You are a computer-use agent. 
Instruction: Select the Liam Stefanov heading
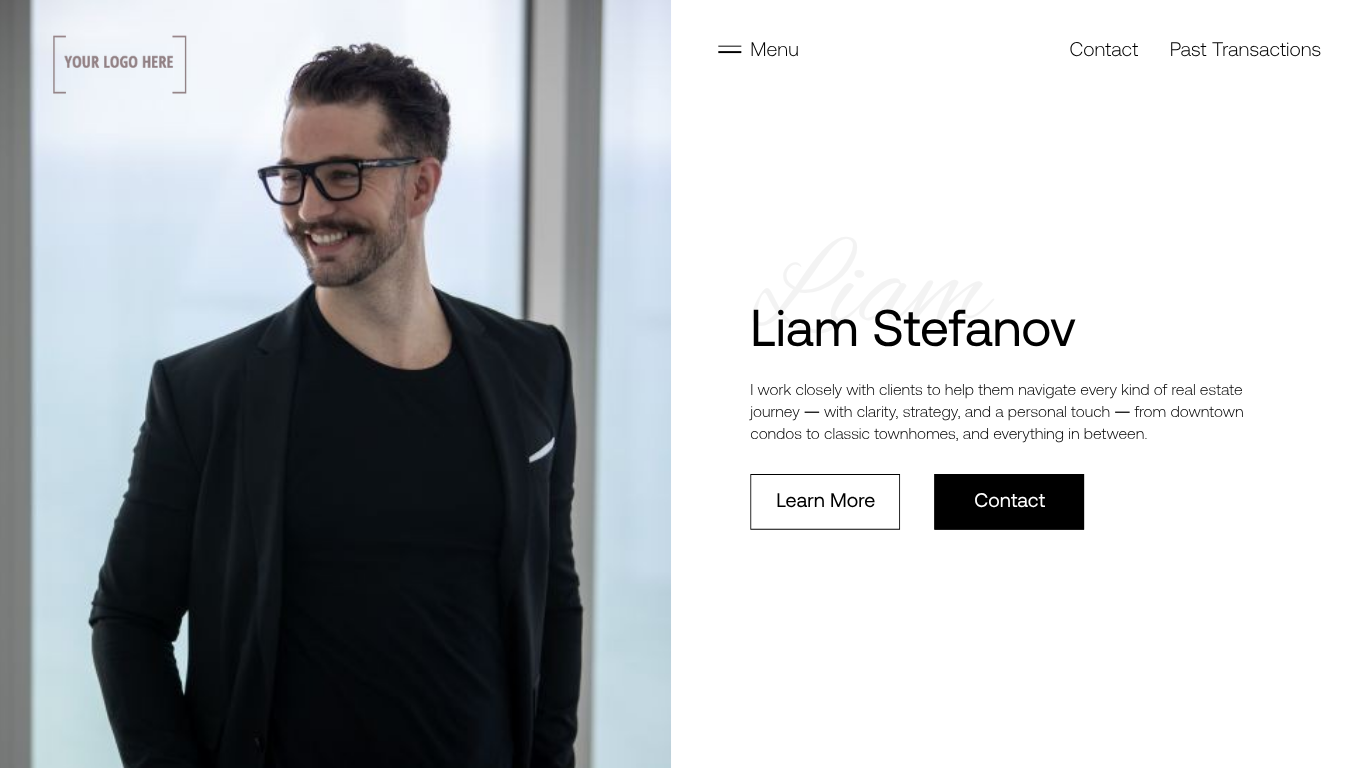coord(912,329)
